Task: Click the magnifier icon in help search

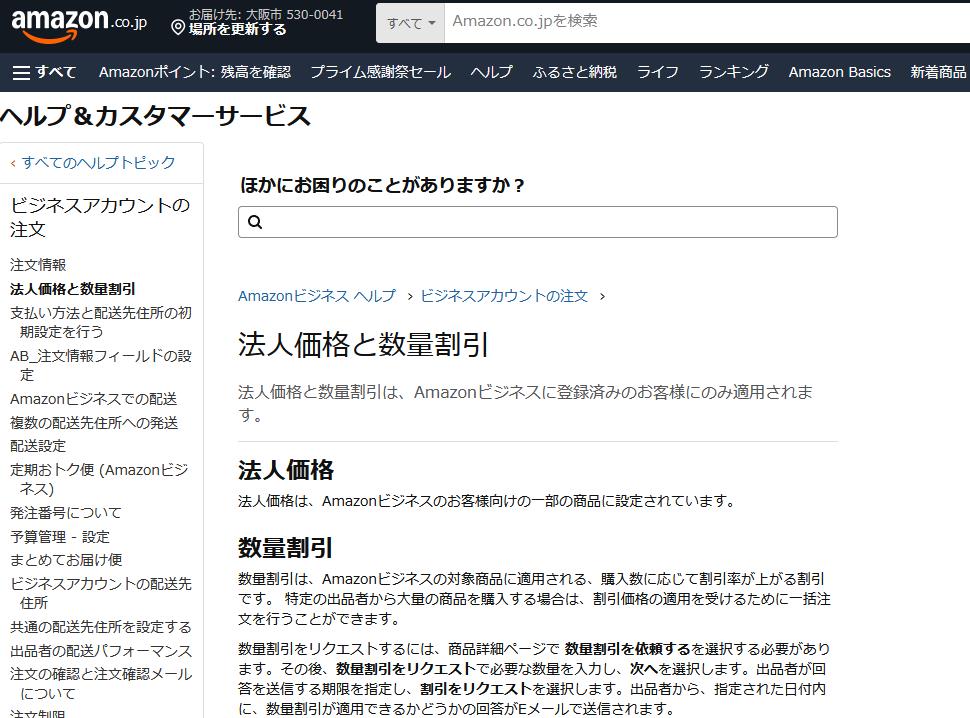Action: pyautogui.click(x=255, y=222)
